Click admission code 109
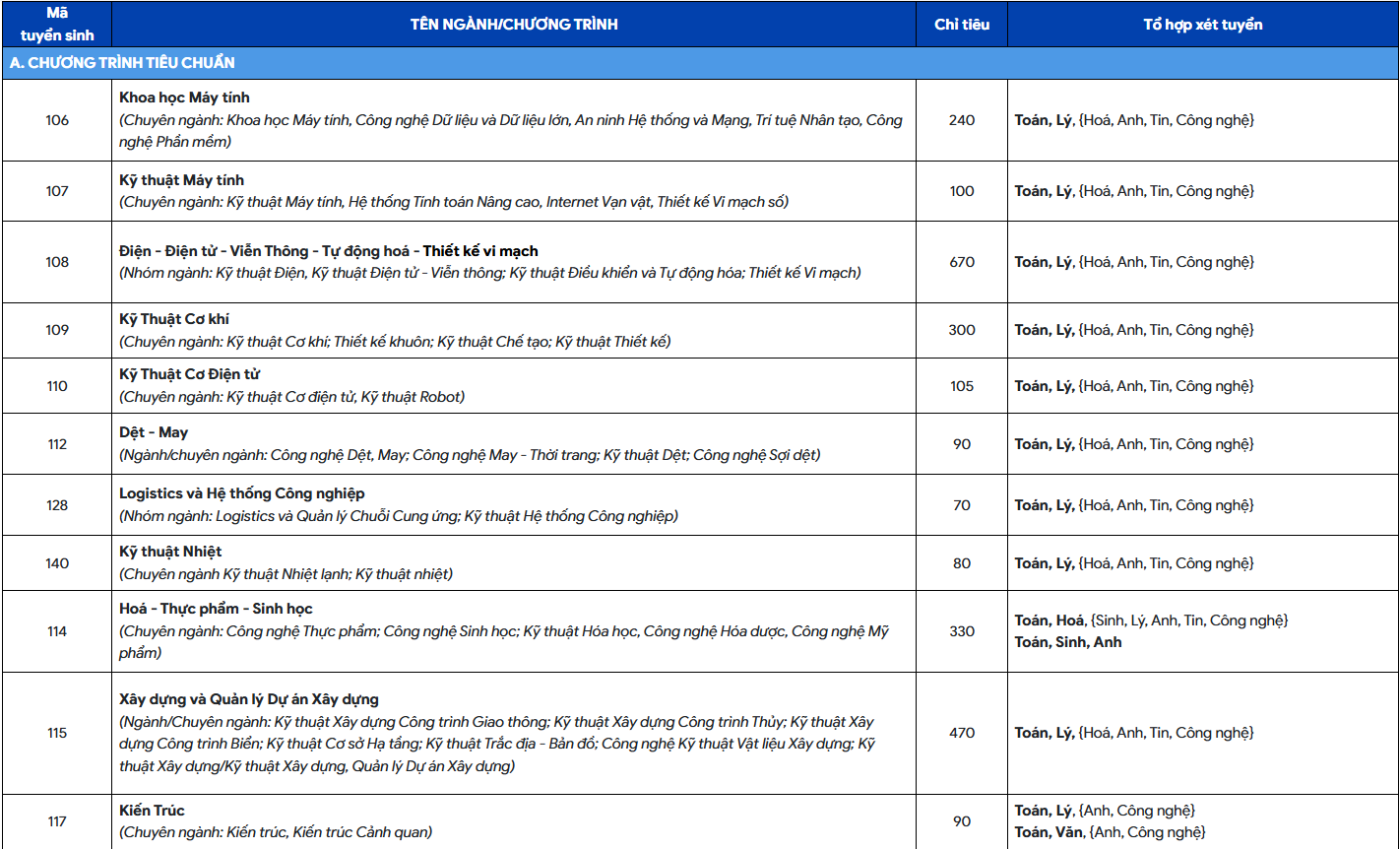1400x849 pixels. click(57, 330)
